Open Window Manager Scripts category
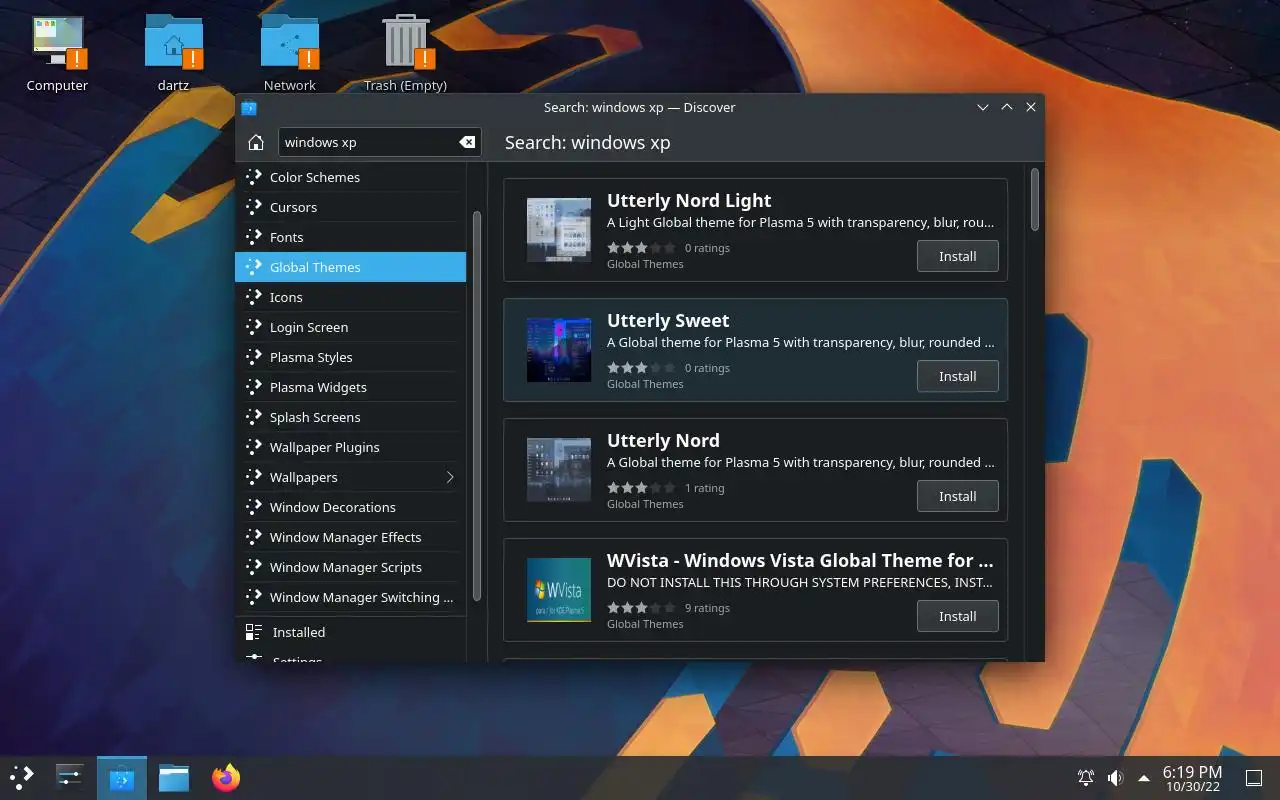 [x=350, y=567]
